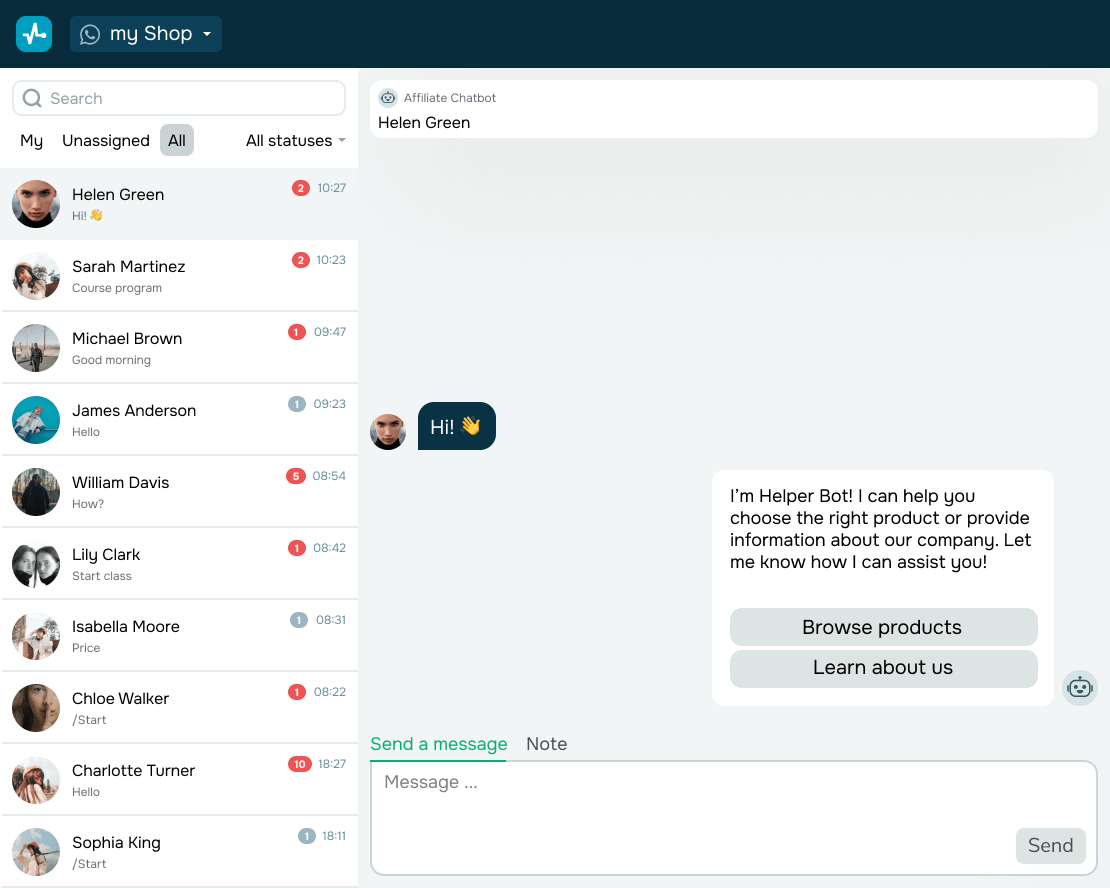Open the James Anderson conversation
This screenshot has width=1110, height=888.
point(179,420)
